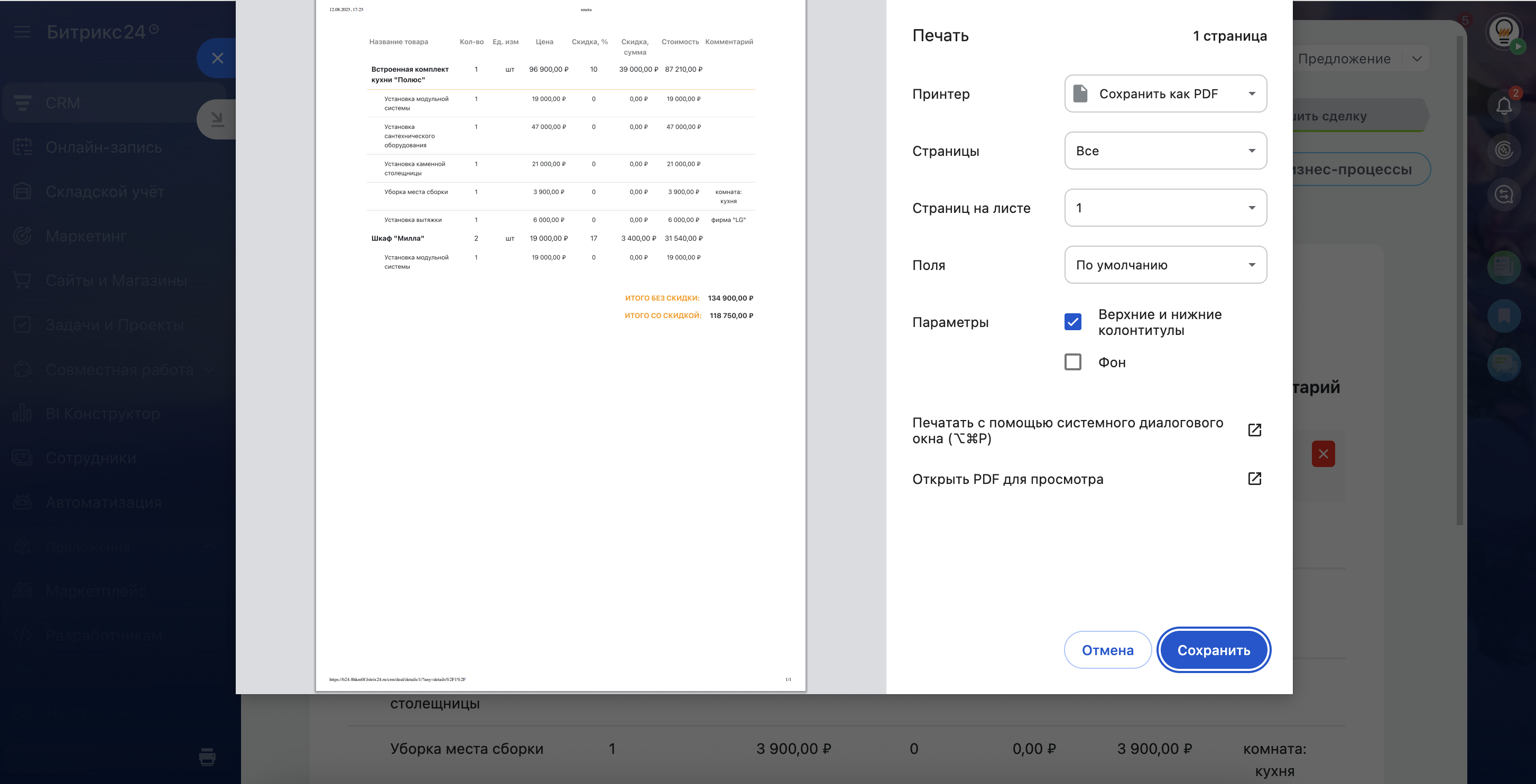Expand the Поля margins dropdown
1536x784 pixels.
pos(1164,265)
